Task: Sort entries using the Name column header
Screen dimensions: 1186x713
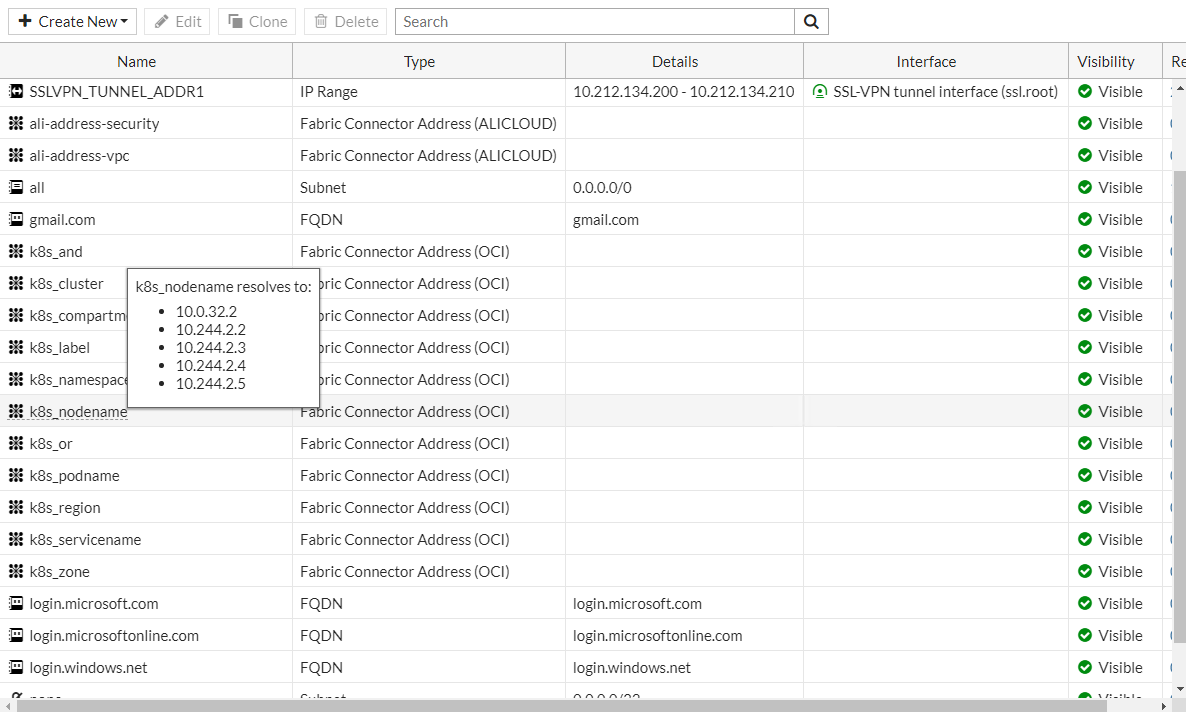Action: [x=136, y=61]
